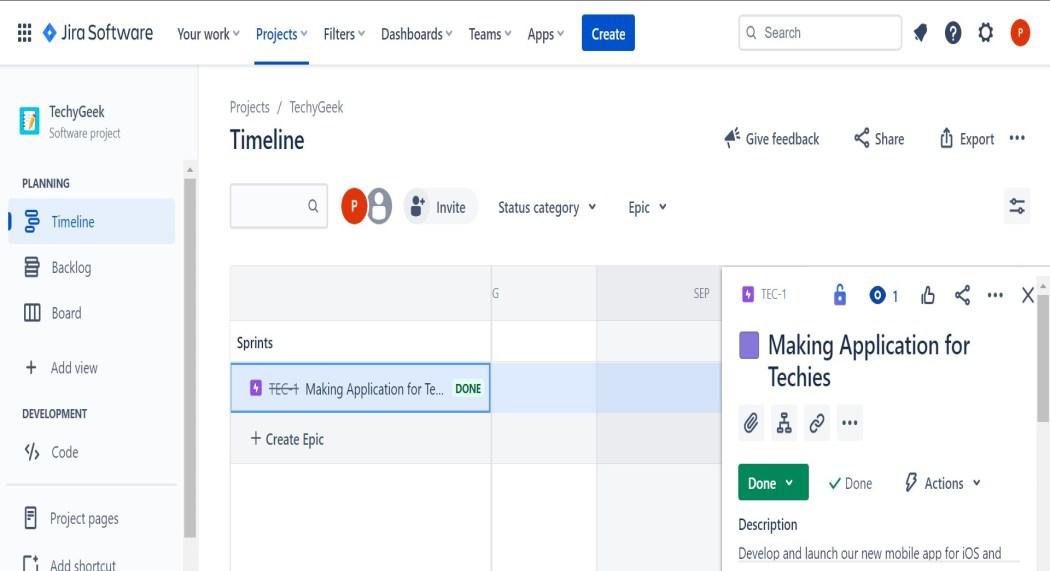Select the TEC-1 Making Application epic row

(360, 388)
